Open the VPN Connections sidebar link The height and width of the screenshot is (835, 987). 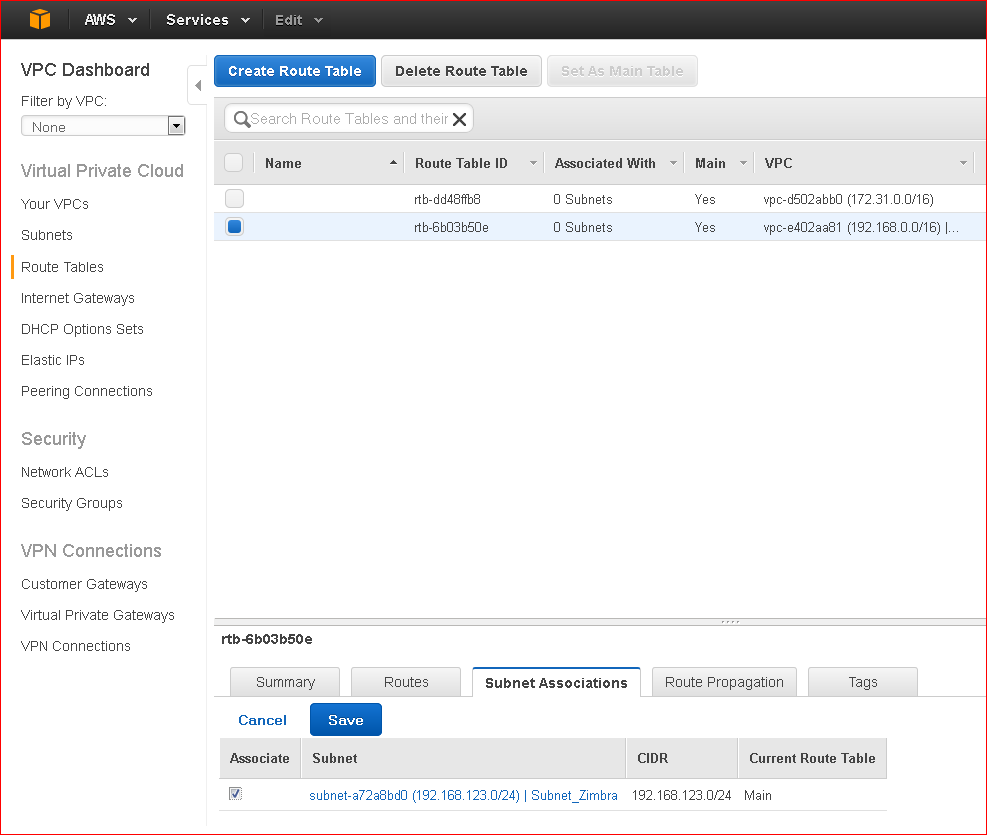[76, 646]
